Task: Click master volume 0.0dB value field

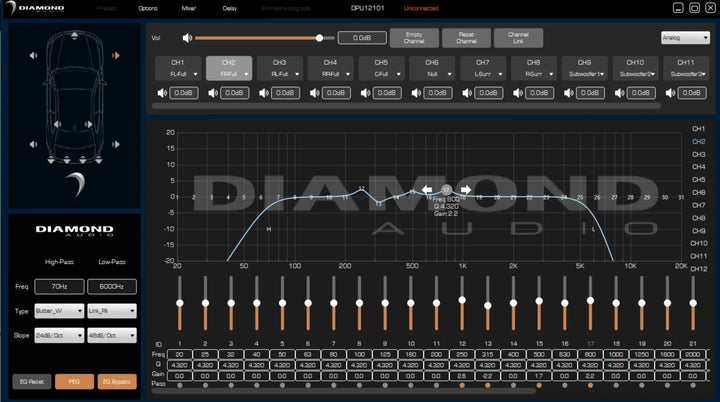Action: [362, 38]
